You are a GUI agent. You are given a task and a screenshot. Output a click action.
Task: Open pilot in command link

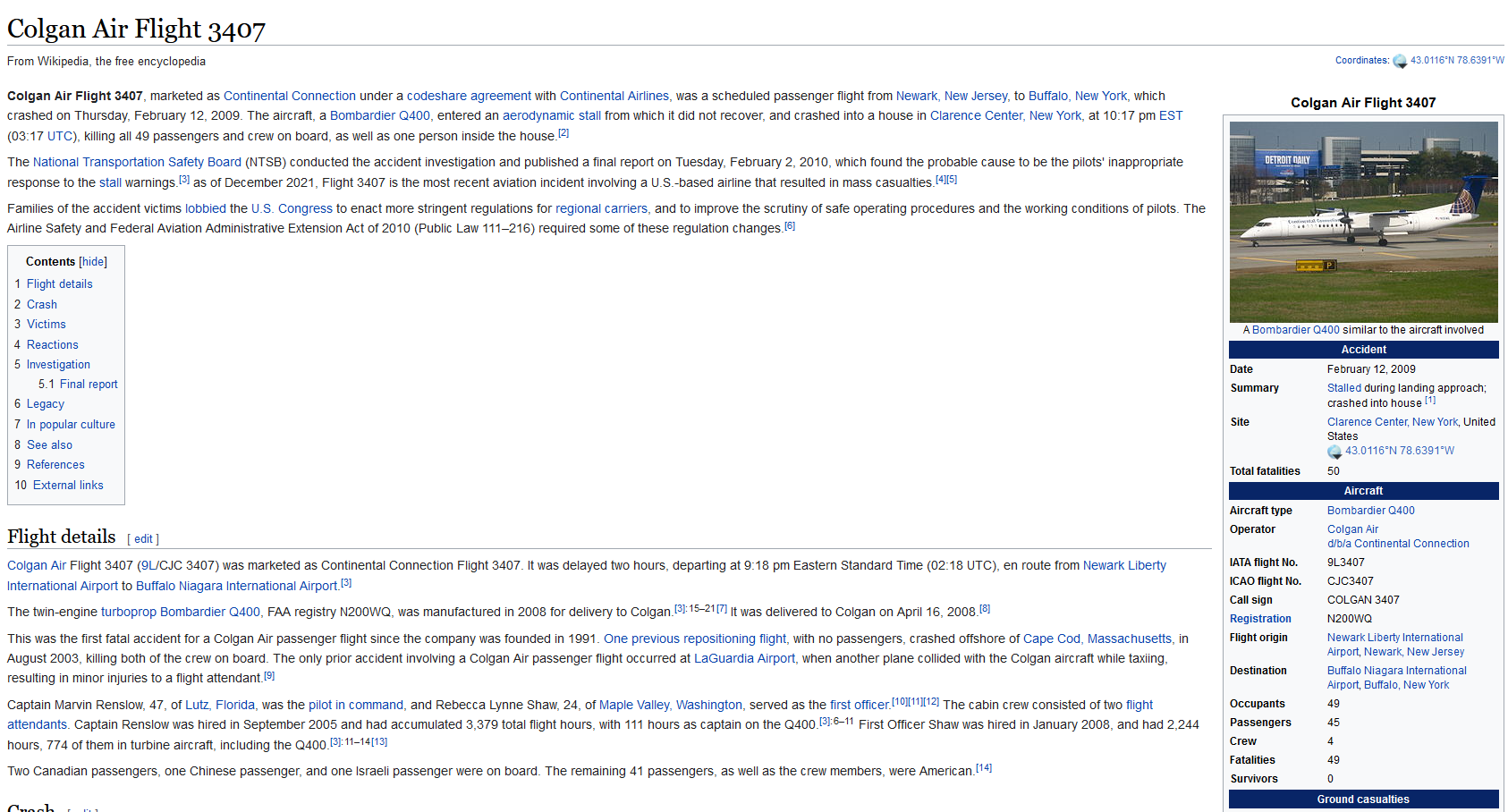click(356, 706)
